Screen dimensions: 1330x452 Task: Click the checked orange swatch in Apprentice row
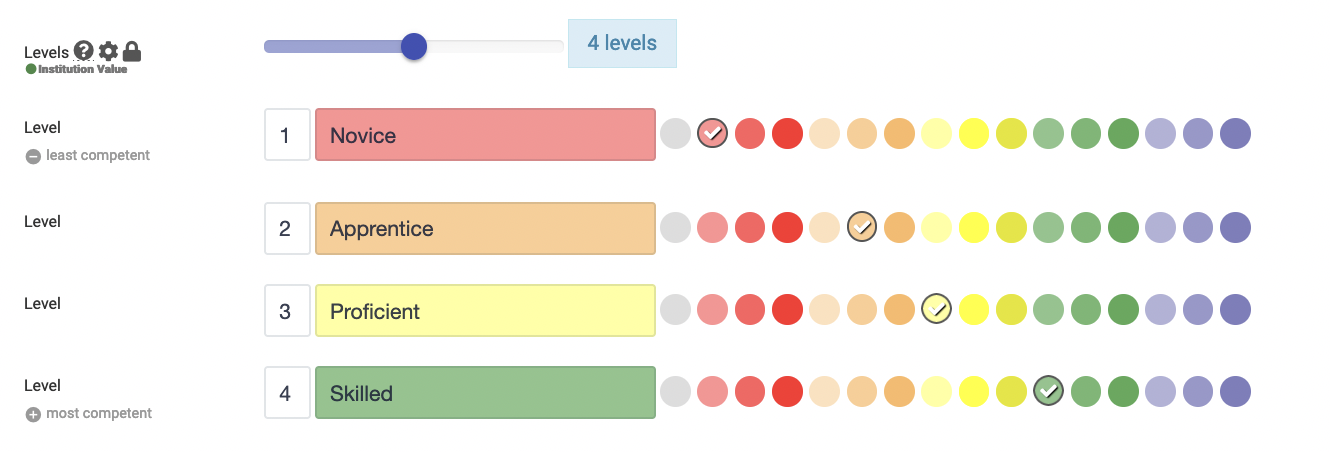(862, 227)
